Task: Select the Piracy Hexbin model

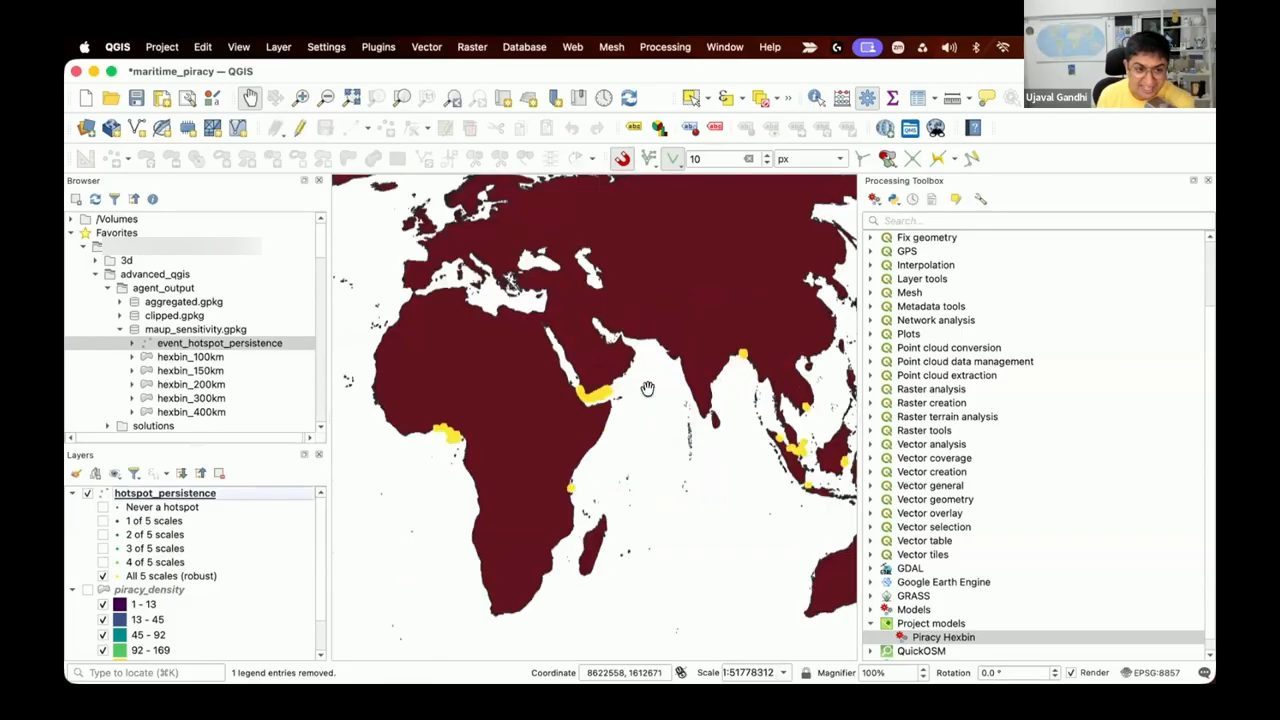Action: pyautogui.click(x=943, y=638)
